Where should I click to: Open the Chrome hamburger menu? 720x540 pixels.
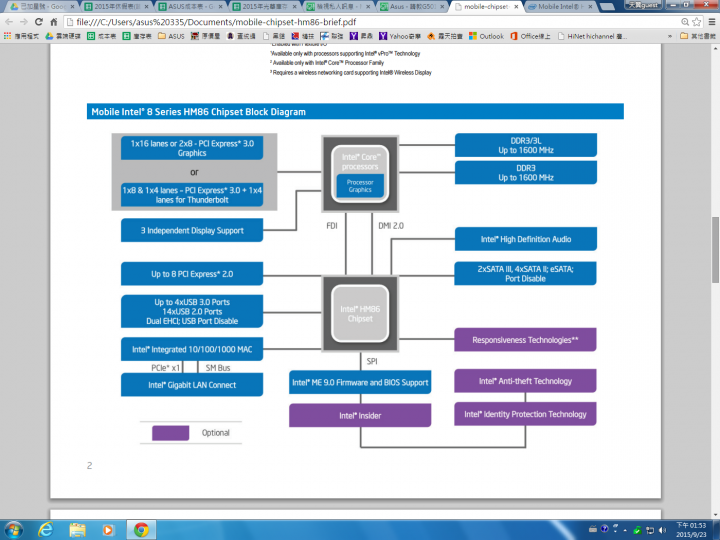[x=712, y=22]
